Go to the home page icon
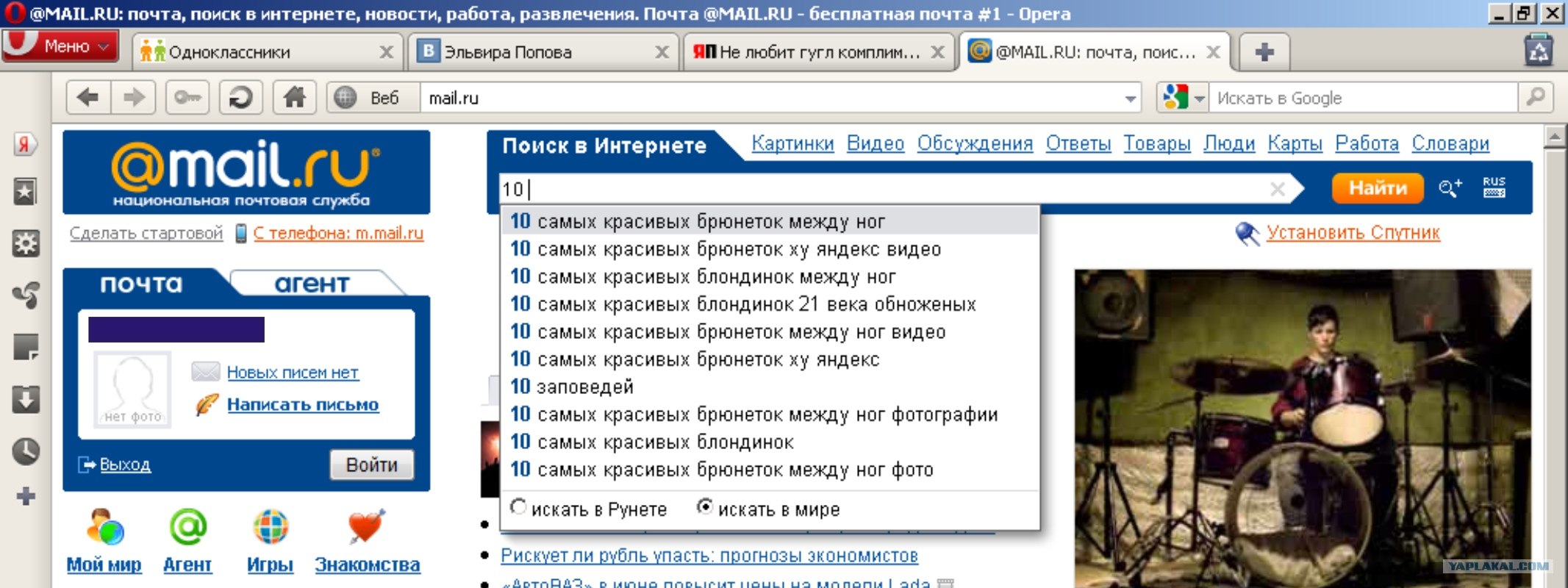 coord(295,97)
